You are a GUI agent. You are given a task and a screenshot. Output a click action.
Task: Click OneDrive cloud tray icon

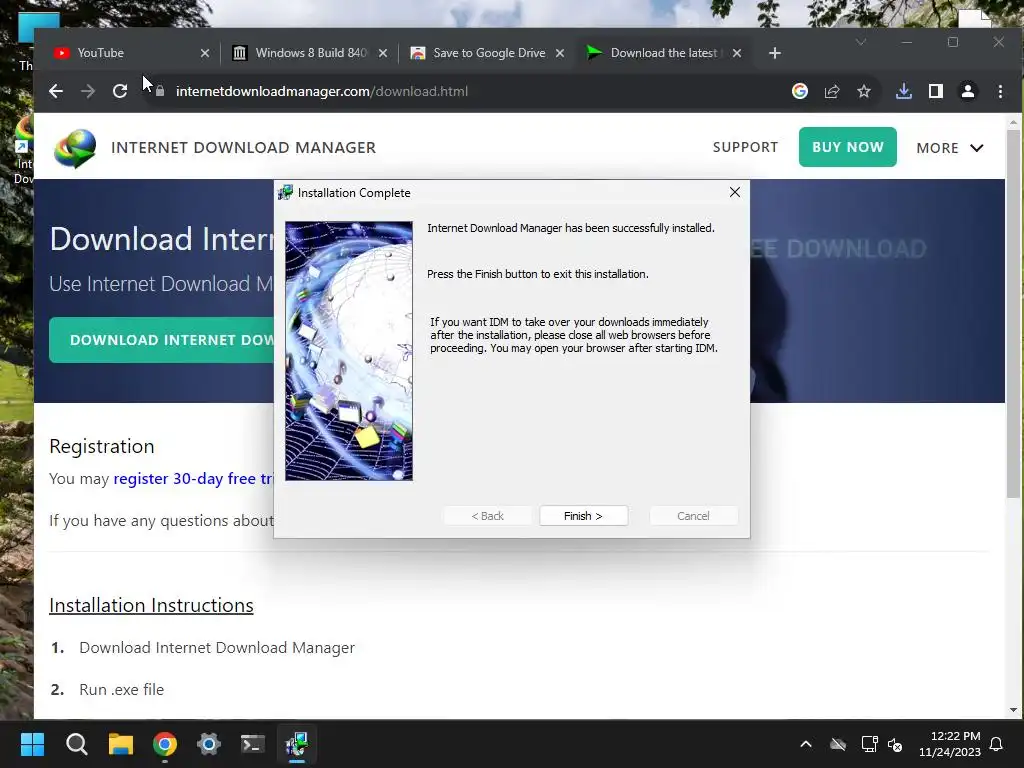click(838, 744)
